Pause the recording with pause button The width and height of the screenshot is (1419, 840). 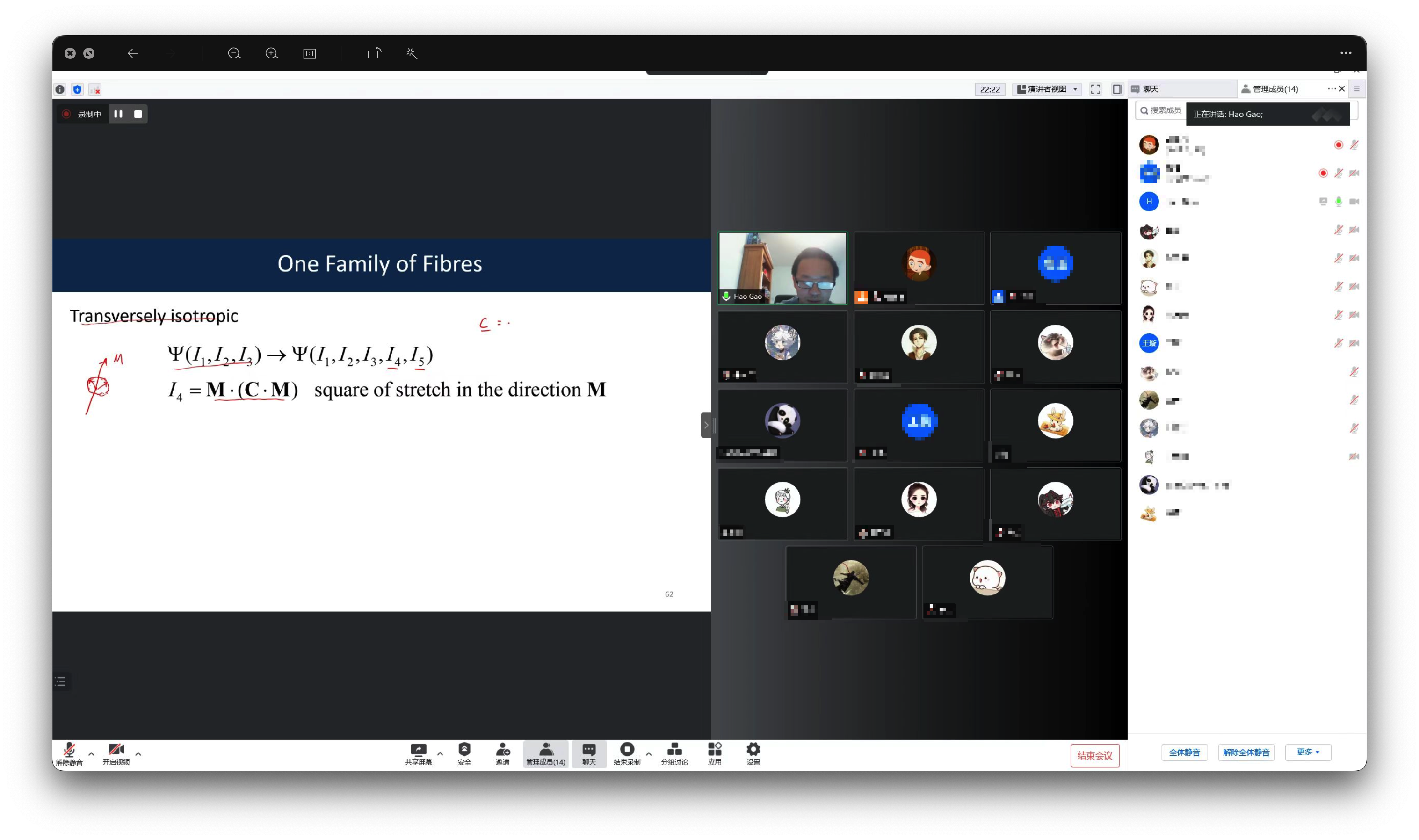tap(118, 114)
